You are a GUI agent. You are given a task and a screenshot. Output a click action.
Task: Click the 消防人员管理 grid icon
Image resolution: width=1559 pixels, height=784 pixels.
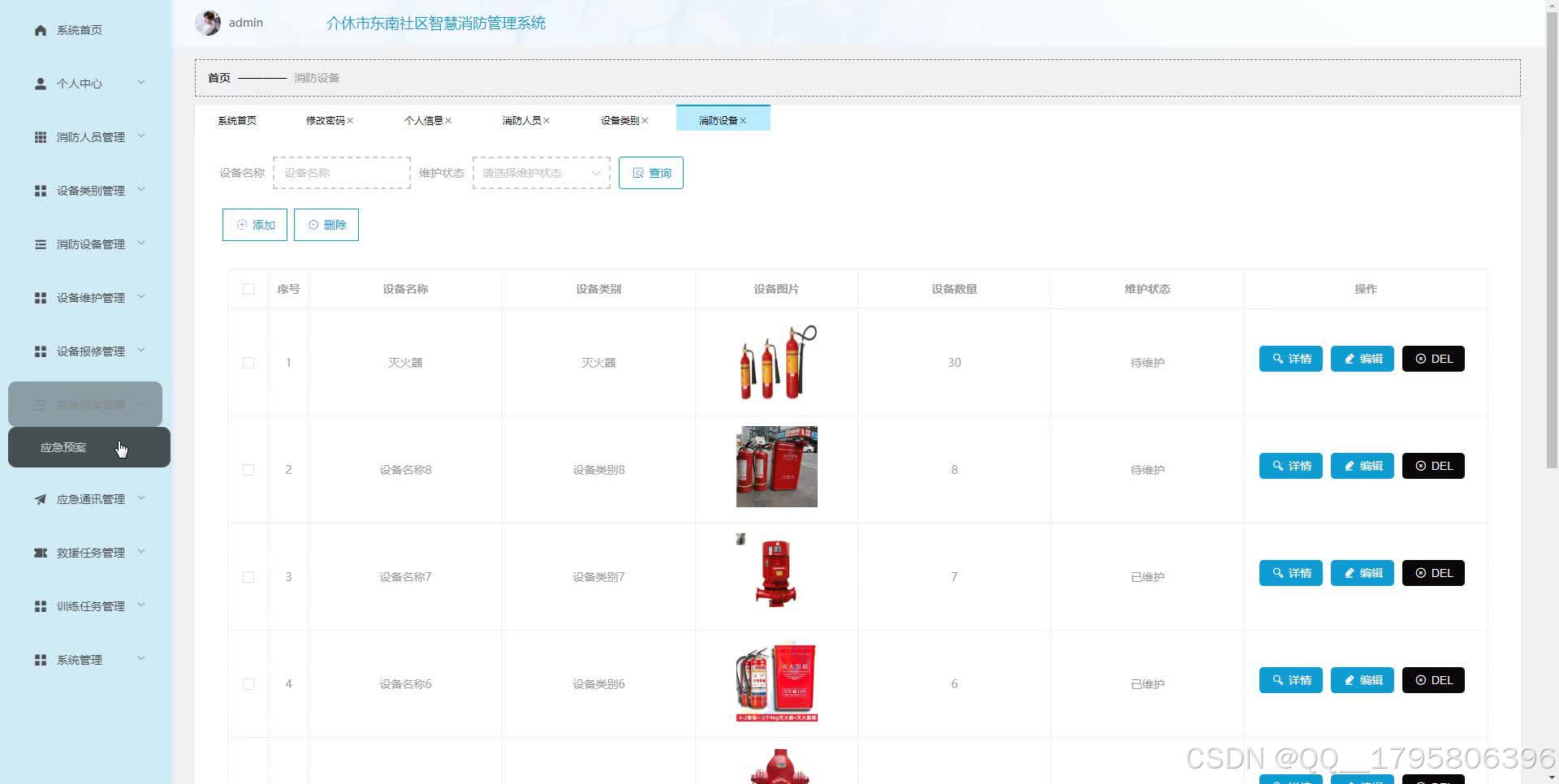40,136
